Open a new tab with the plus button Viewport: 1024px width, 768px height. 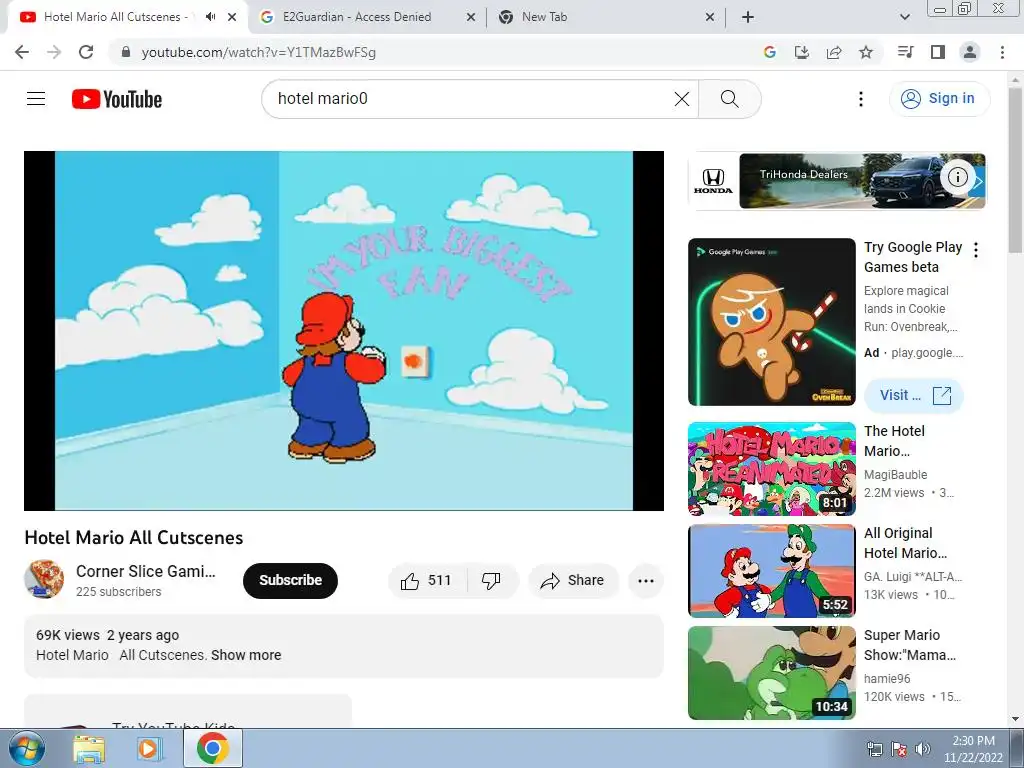click(748, 18)
